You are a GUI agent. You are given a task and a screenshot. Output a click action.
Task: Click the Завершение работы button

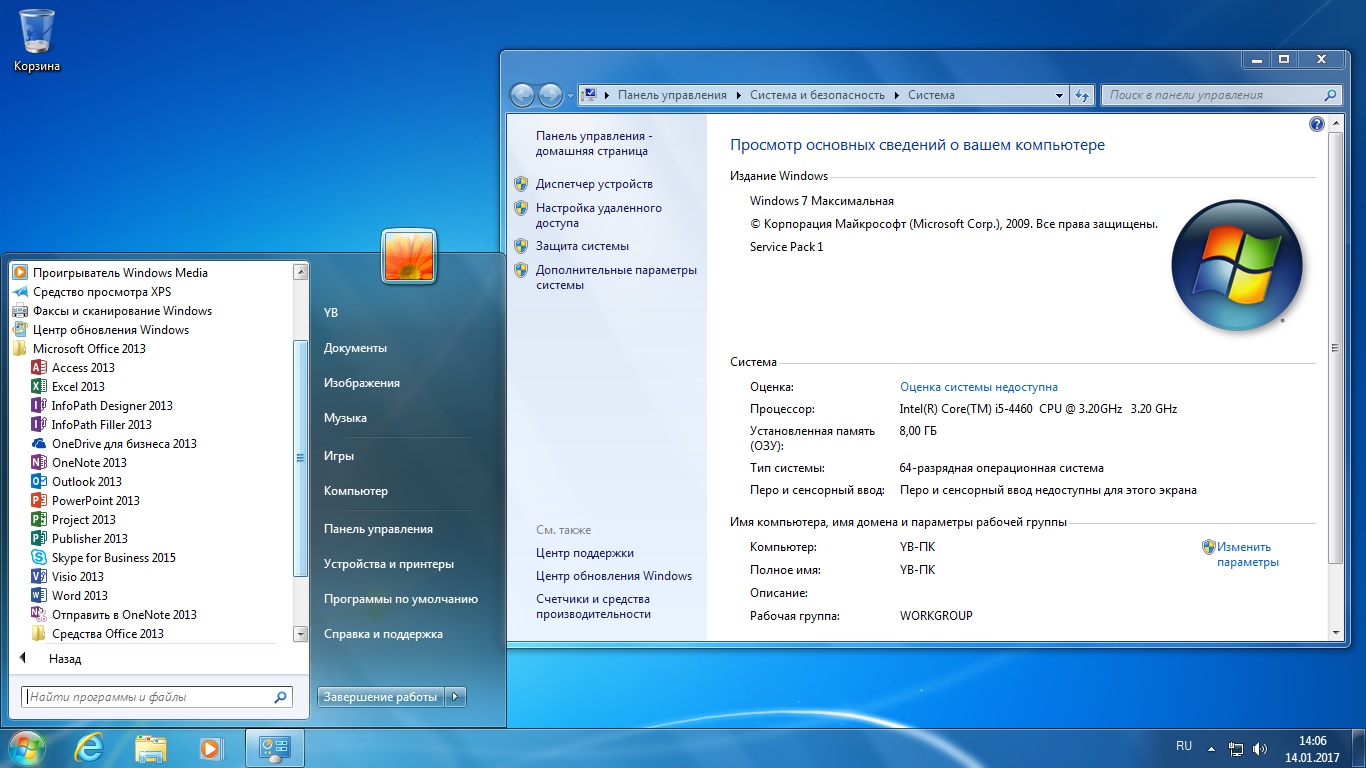click(381, 697)
